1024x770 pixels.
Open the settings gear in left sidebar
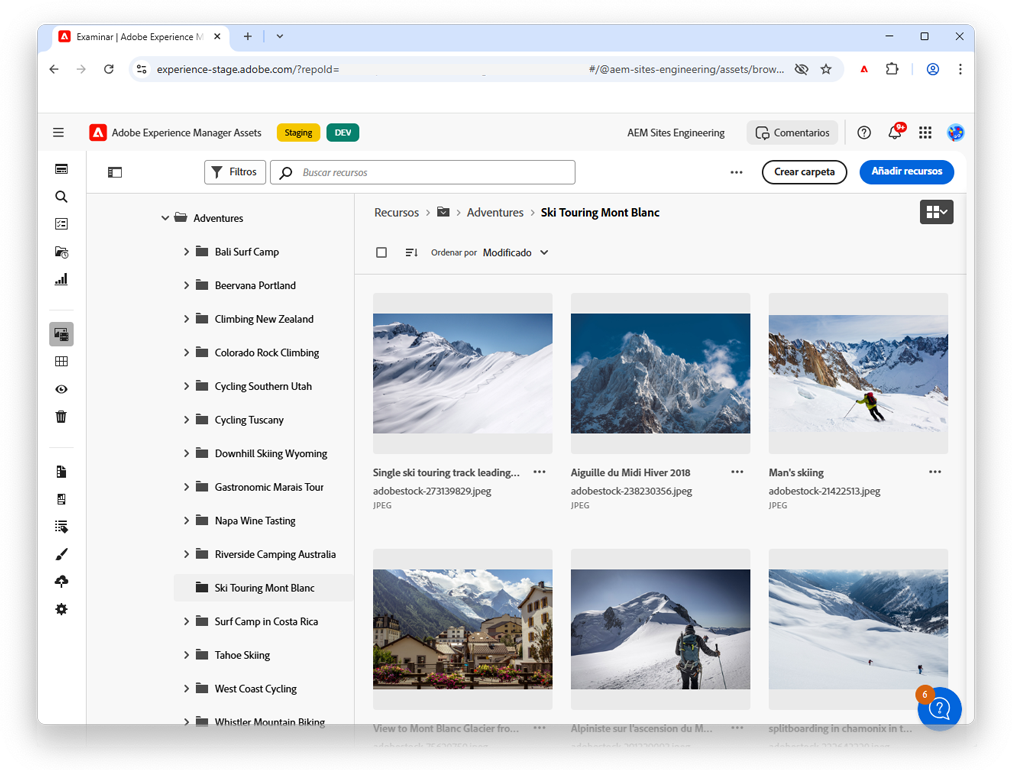point(61,609)
